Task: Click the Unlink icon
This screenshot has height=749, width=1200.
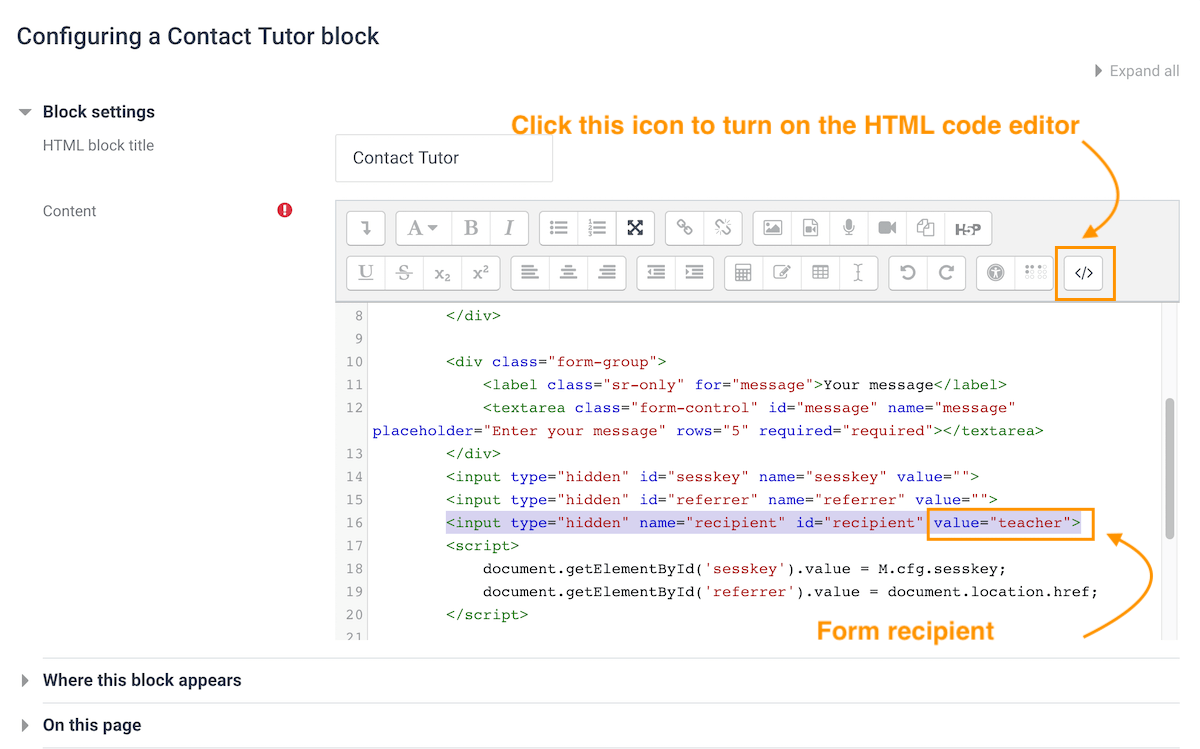Action: [x=723, y=228]
